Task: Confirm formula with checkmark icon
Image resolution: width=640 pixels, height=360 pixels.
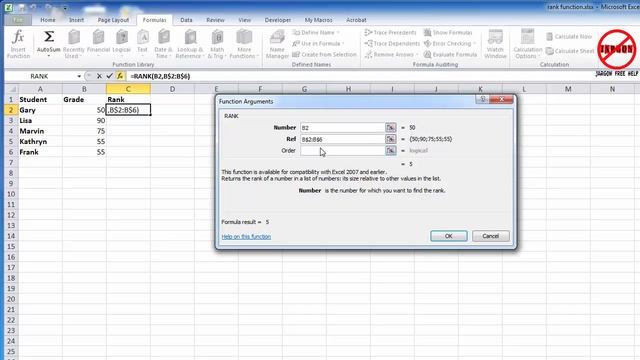Action: pyautogui.click(x=109, y=76)
